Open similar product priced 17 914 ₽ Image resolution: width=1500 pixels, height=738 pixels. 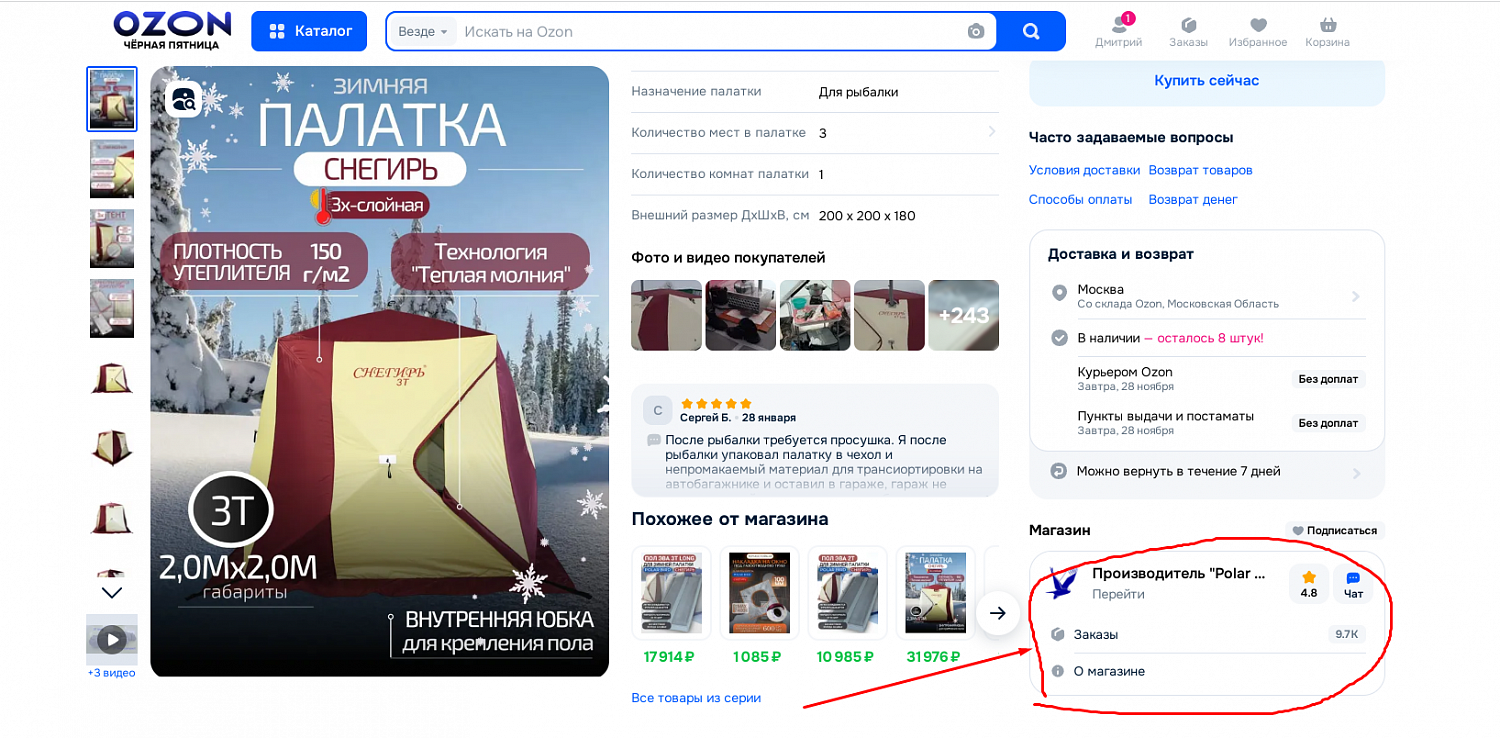coord(671,606)
